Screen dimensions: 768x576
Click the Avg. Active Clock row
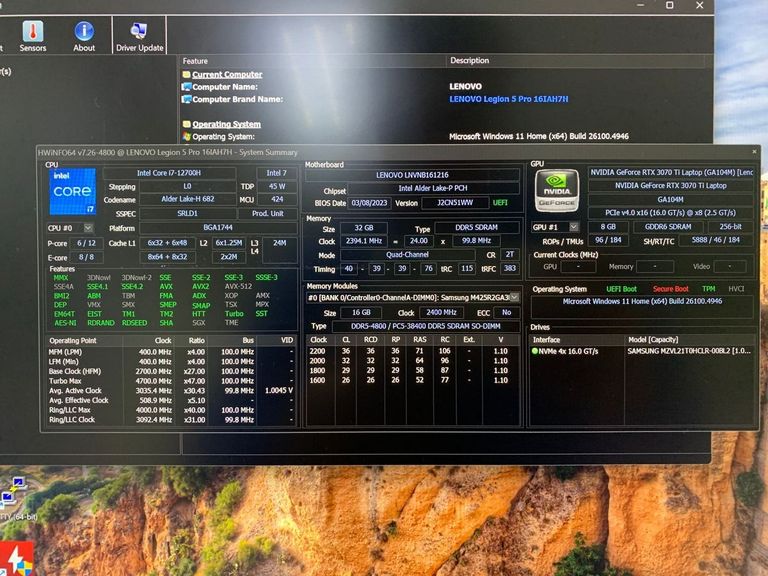[171, 390]
